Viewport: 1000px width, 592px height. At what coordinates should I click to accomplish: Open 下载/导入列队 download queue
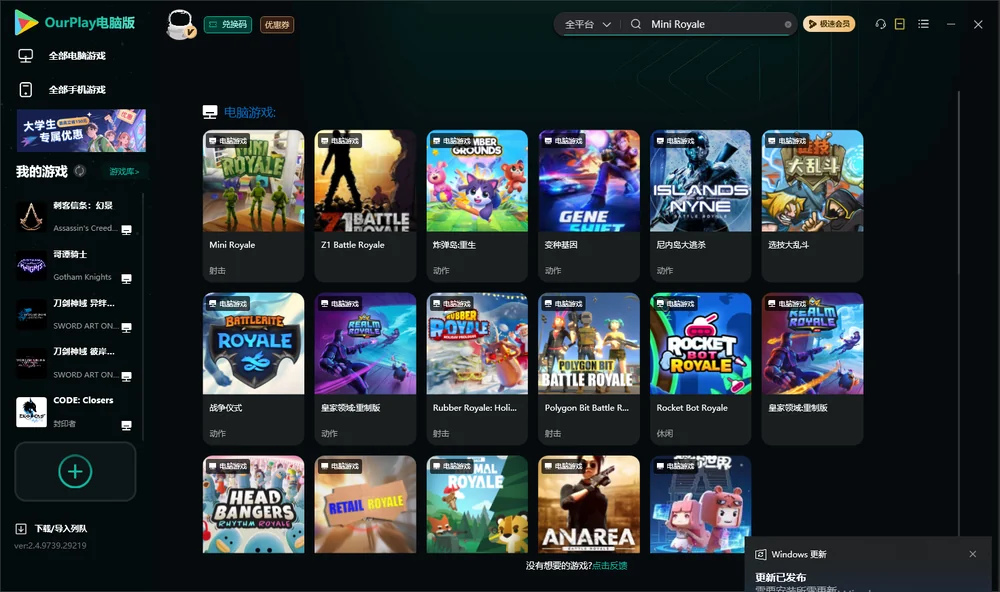pos(61,529)
